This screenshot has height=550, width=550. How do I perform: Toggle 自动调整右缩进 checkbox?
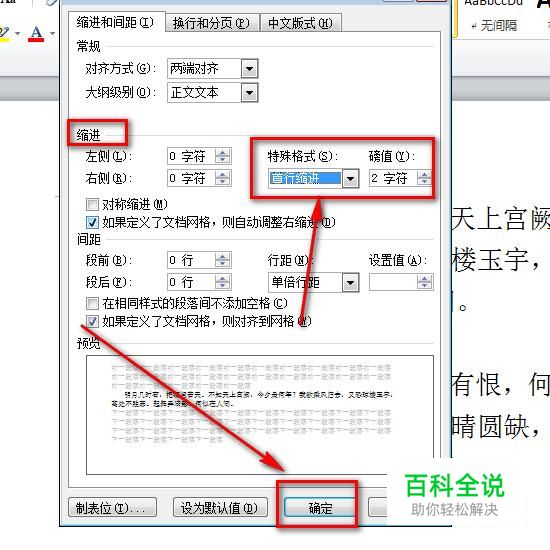click(92, 222)
